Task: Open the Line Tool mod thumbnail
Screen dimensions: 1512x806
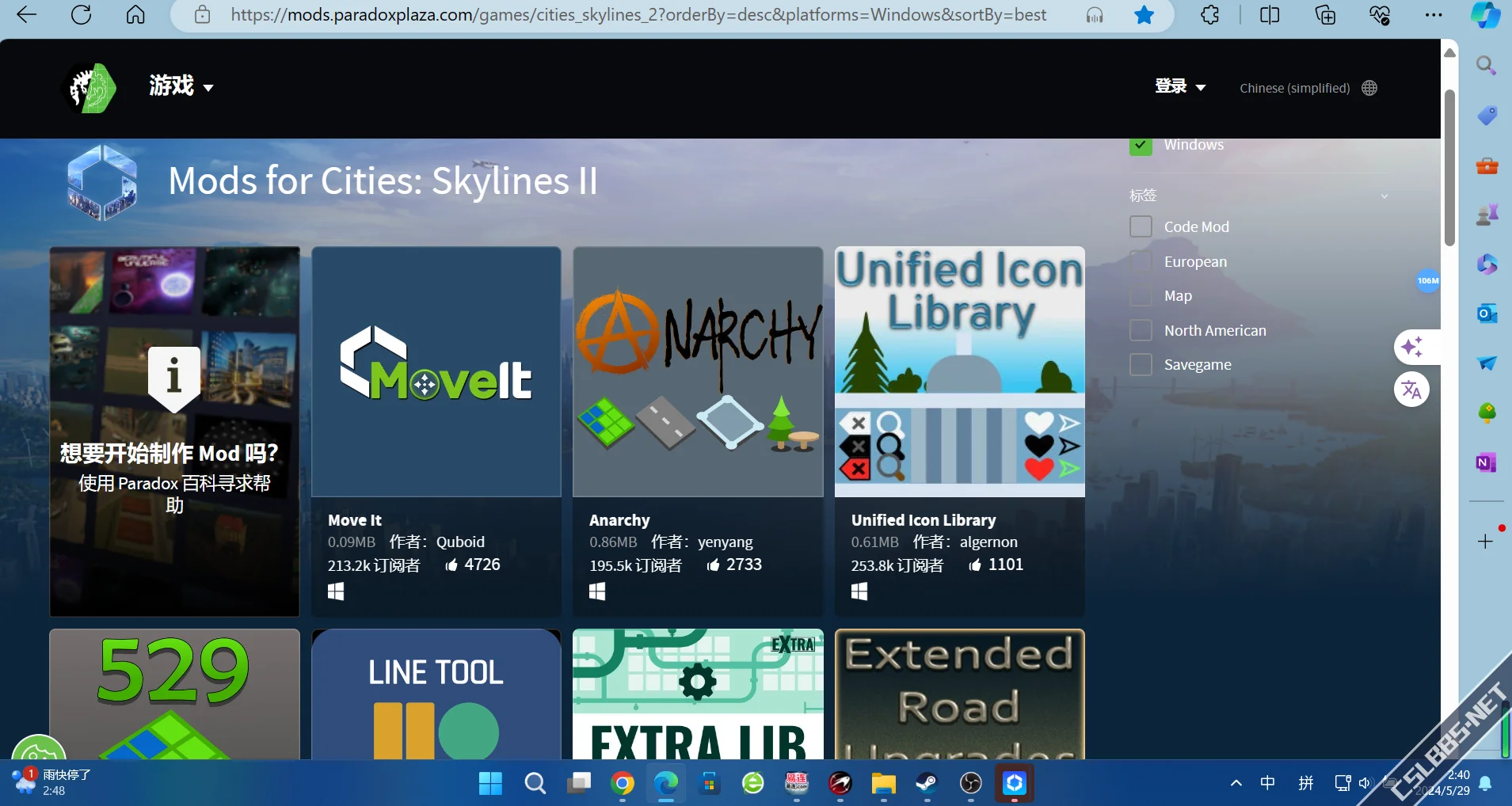Action: coord(436,694)
